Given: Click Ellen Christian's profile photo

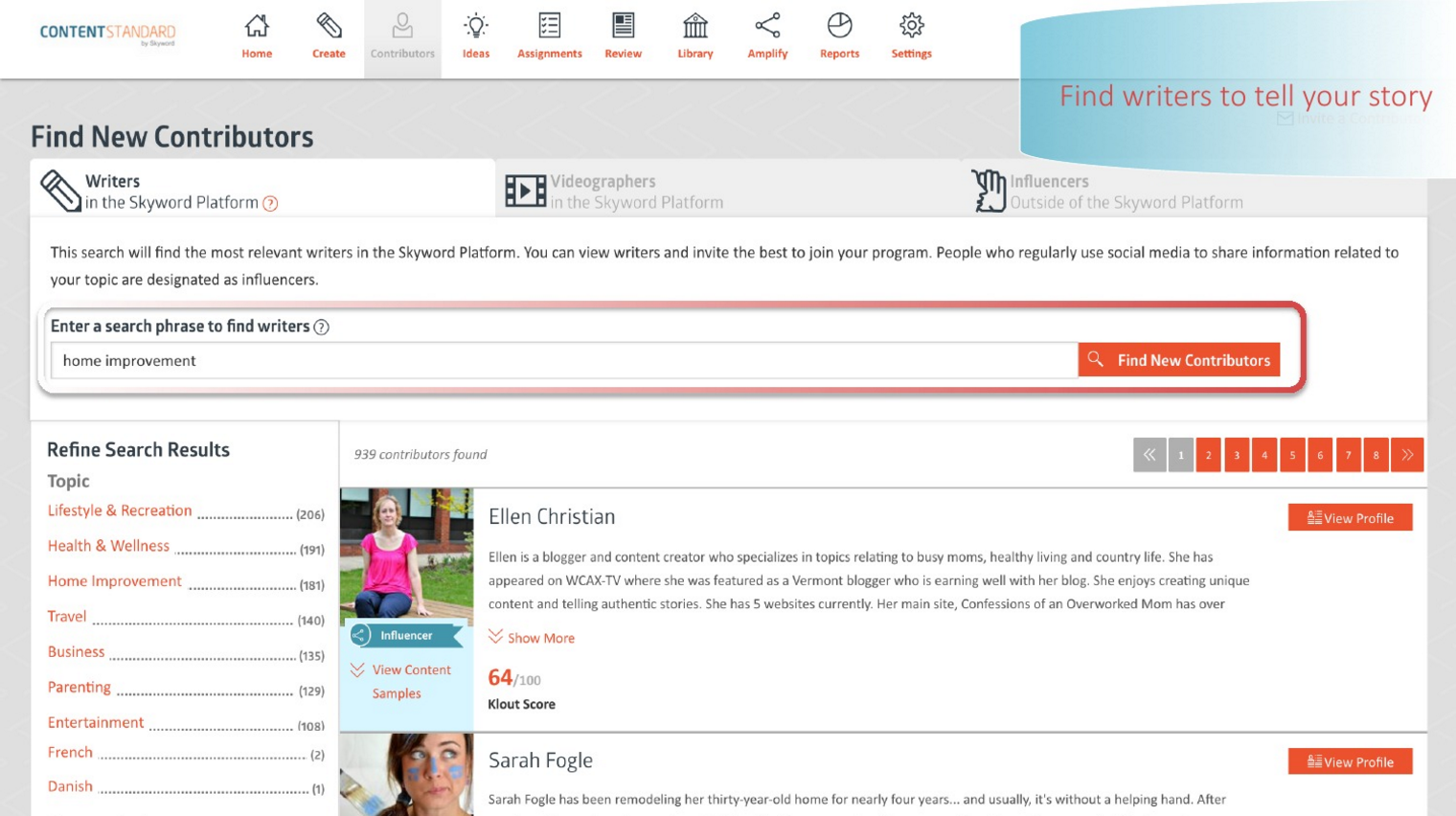Looking at the screenshot, I should [x=406, y=555].
